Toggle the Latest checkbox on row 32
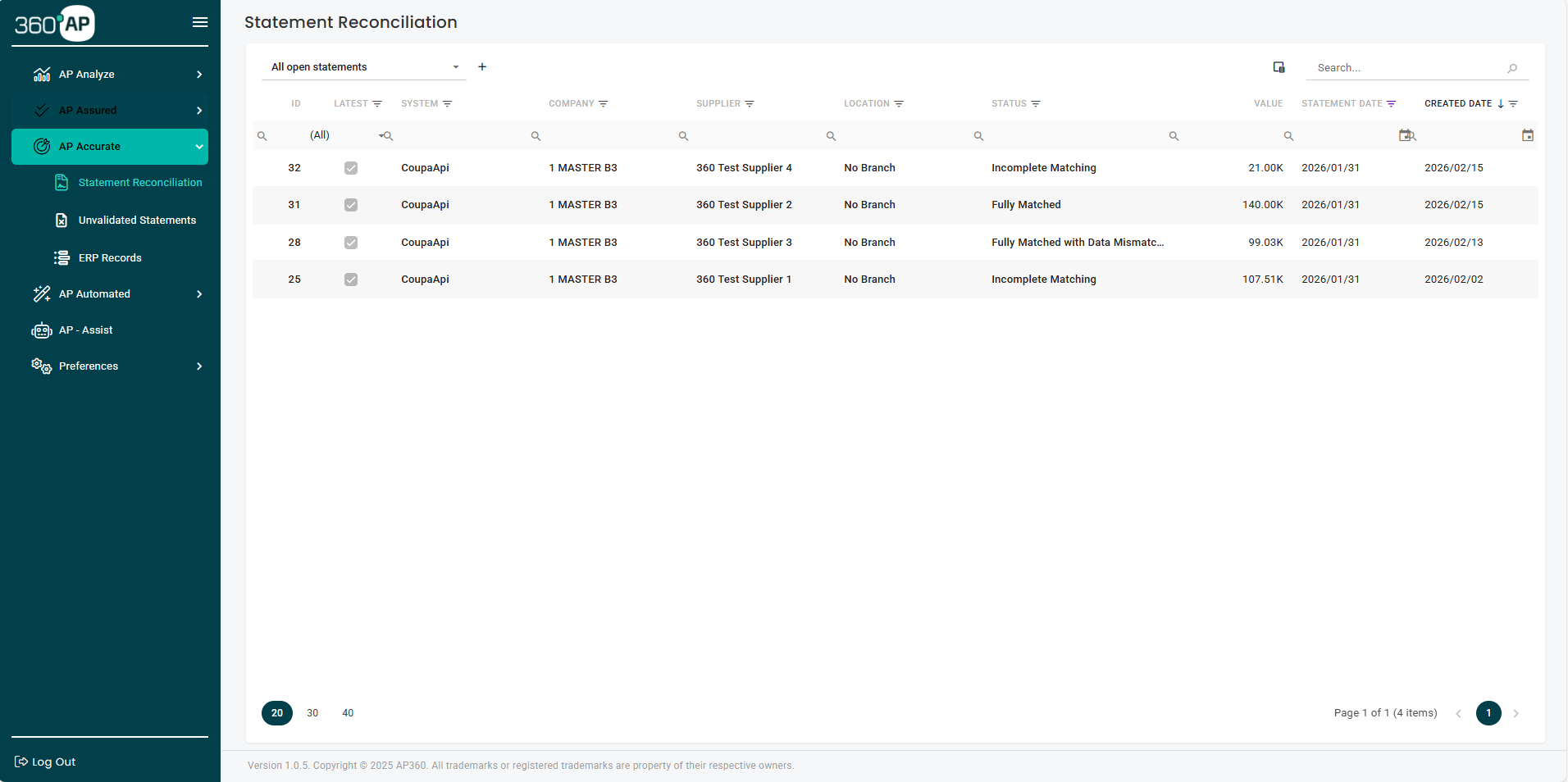This screenshot has width=1568, height=782. (x=351, y=168)
